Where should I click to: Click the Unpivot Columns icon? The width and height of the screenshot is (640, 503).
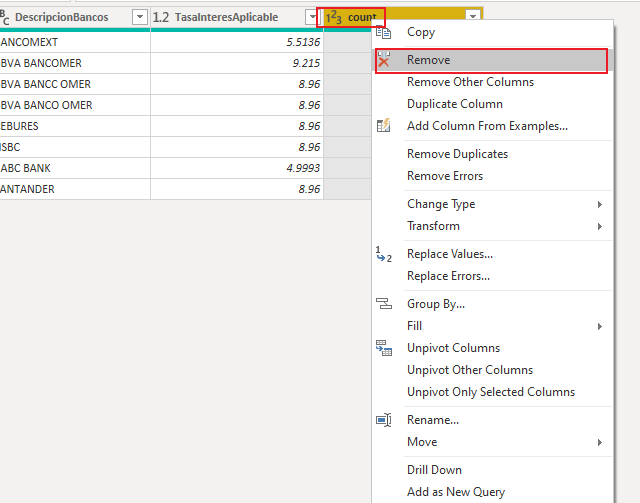(x=384, y=348)
